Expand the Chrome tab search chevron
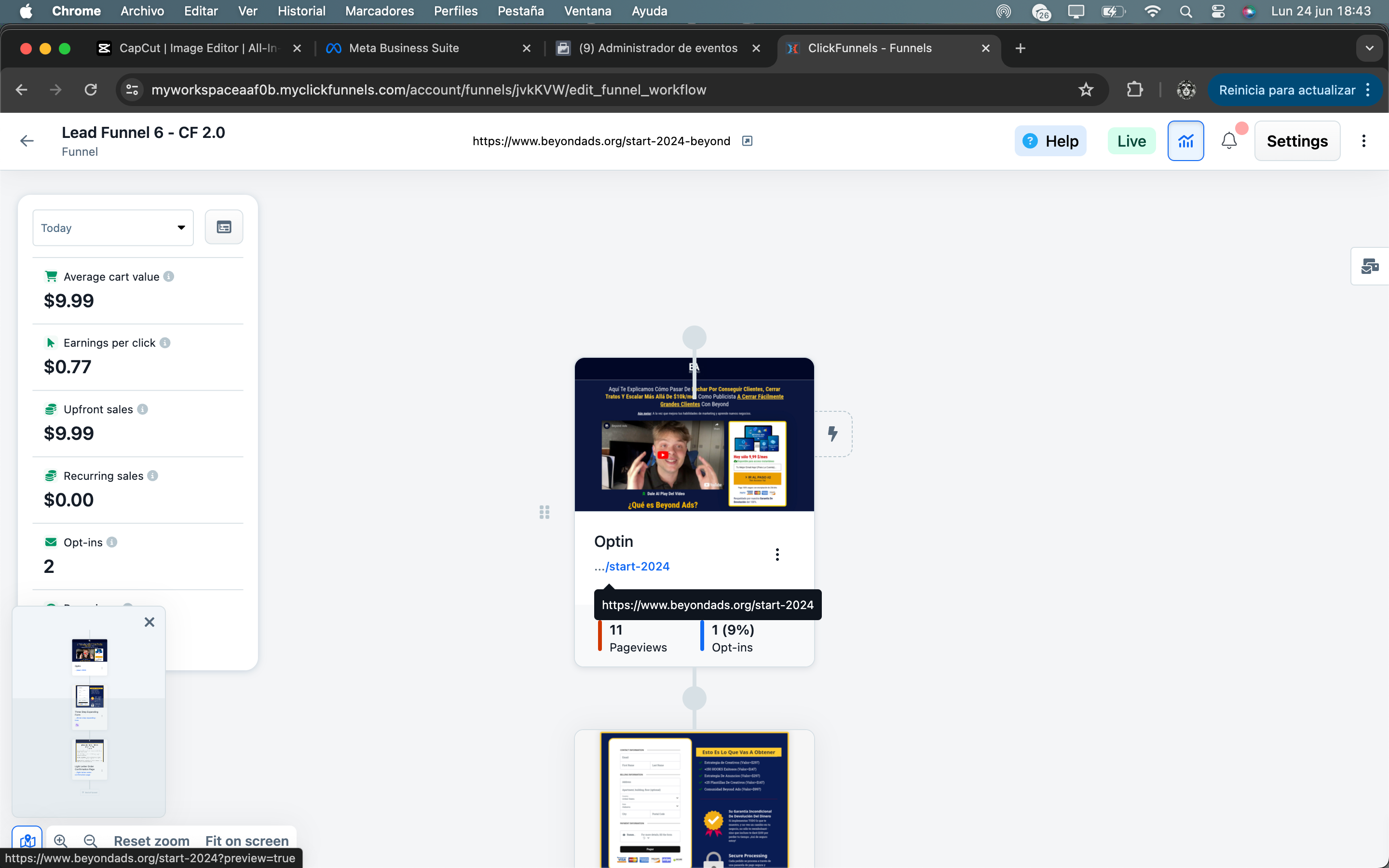The height and width of the screenshot is (868, 1389). pyautogui.click(x=1370, y=48)
